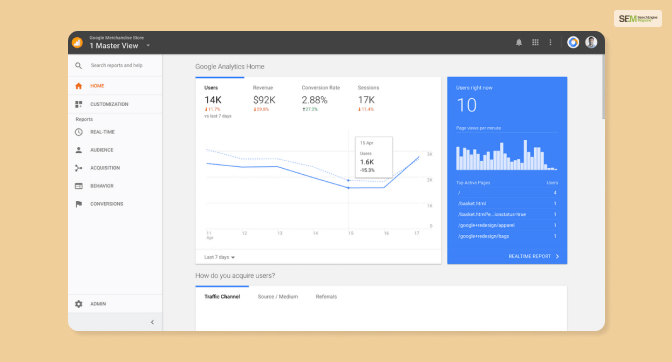
Task: Click the Users right now count 10
Action: pos(466,105)
